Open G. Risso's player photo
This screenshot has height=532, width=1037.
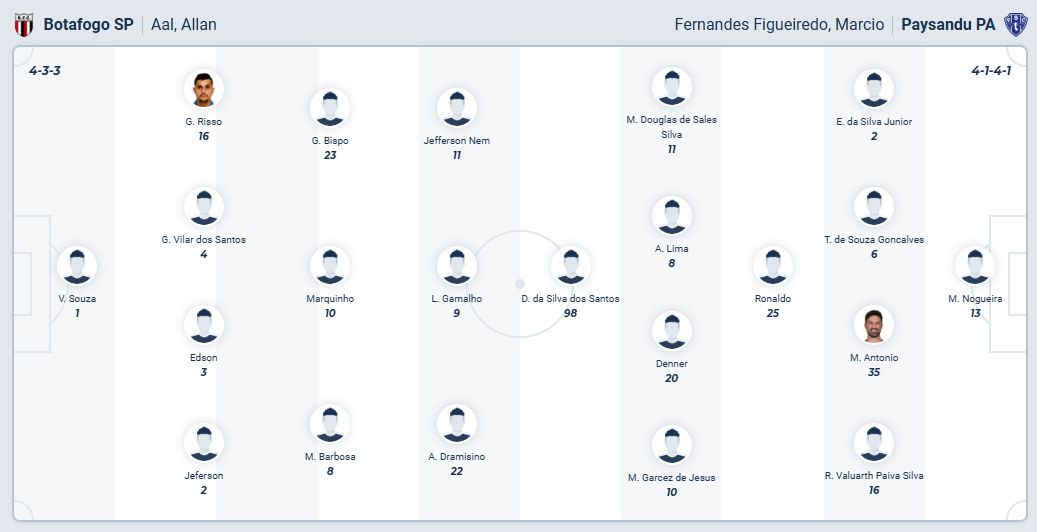click(203, 89)
